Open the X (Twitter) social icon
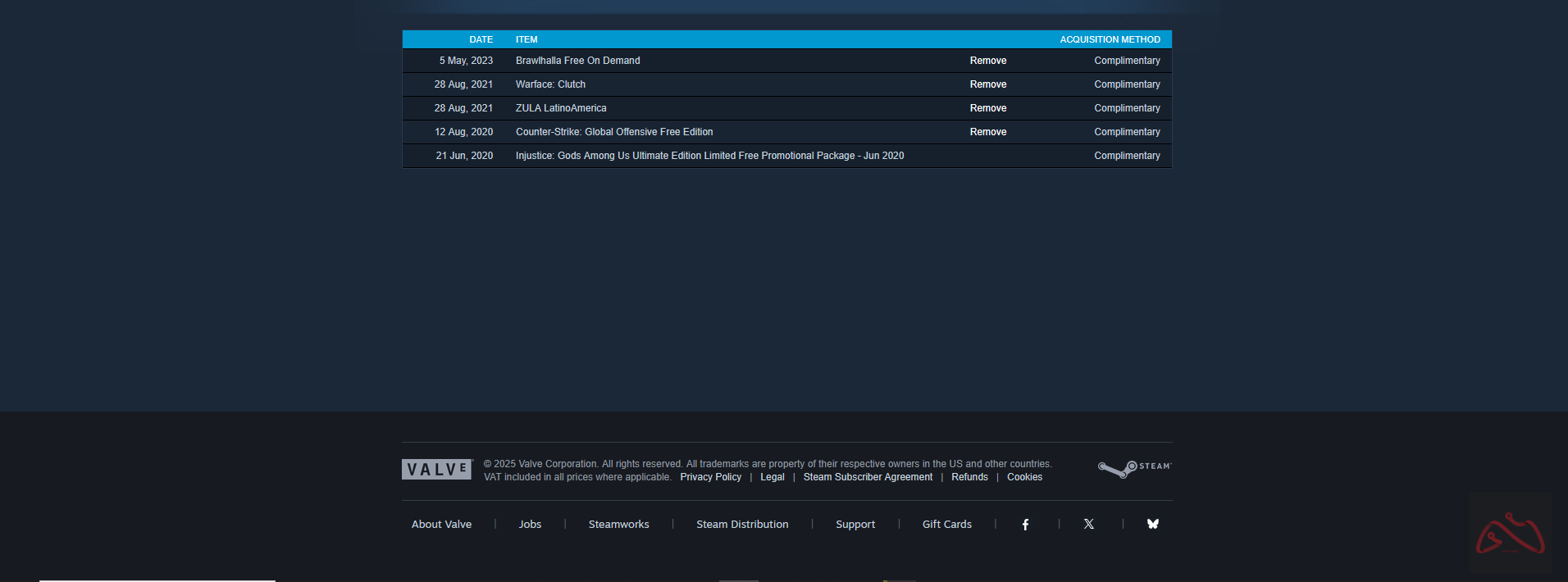The image size is (1568, 582). click(x=1089, y=525)
